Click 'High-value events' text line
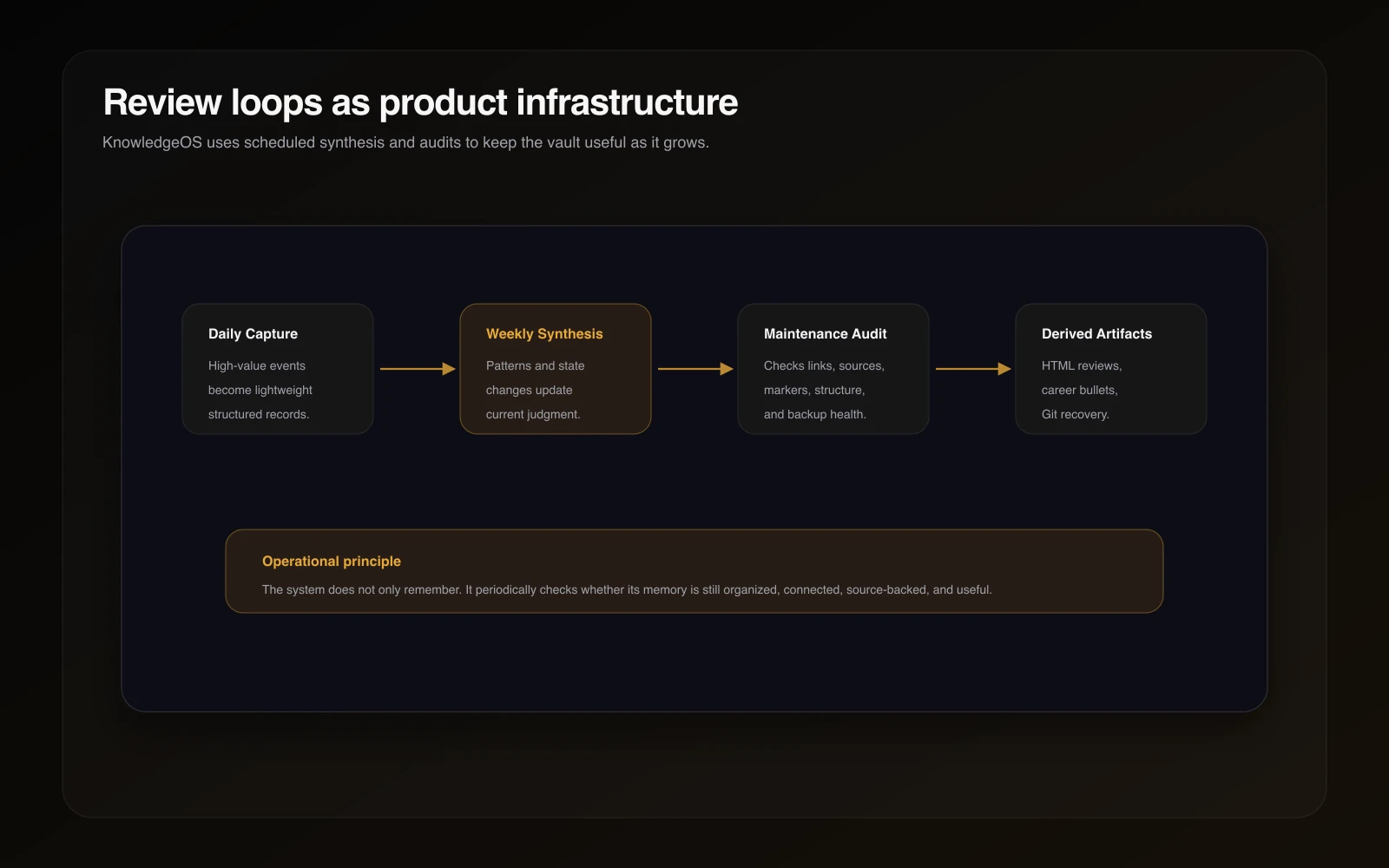This screenshot has height=868, width=1389. (257, 366)
